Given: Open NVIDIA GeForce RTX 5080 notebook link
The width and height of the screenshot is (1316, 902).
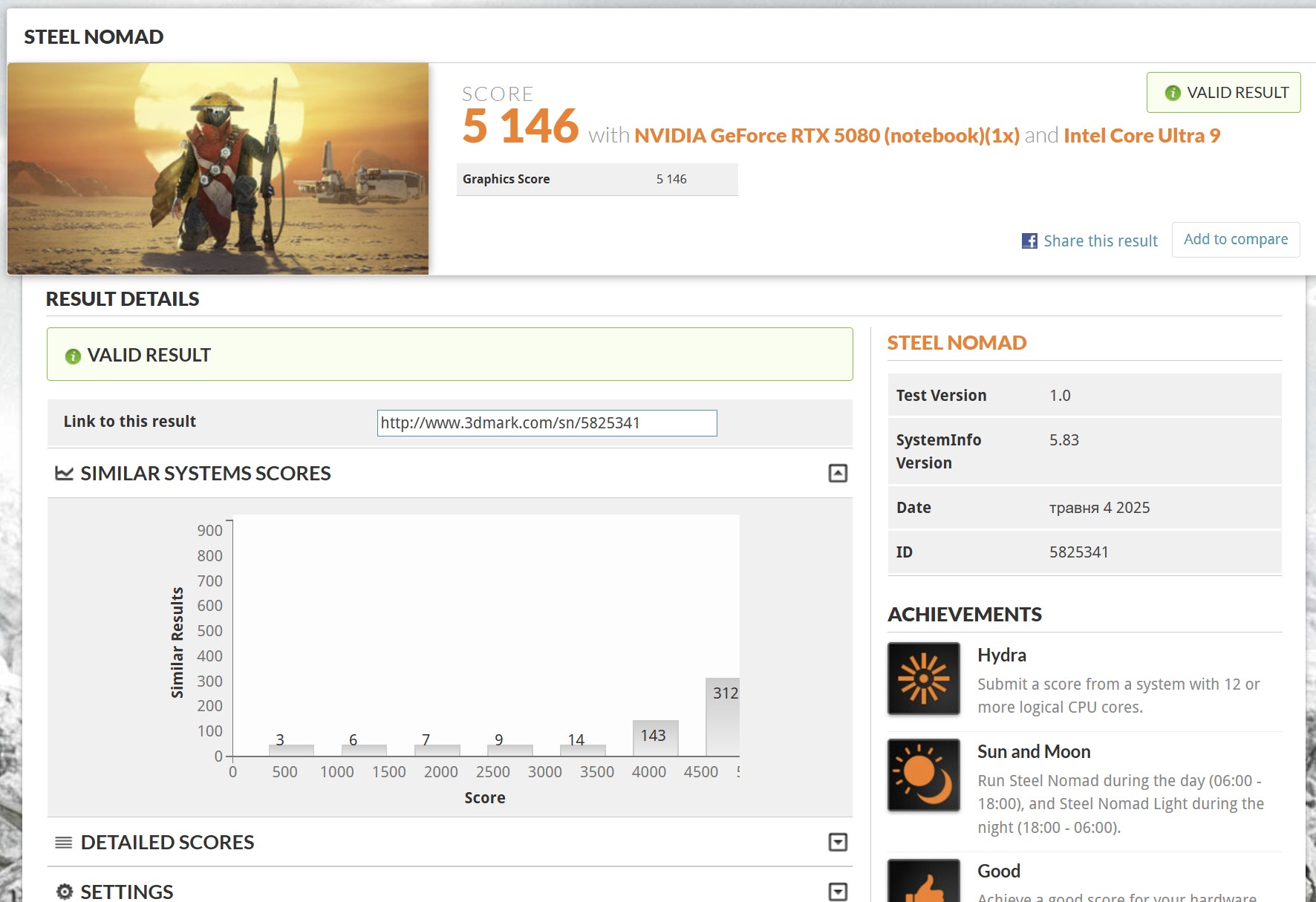Looking at the screenshot, I should (x=826, y=136).
